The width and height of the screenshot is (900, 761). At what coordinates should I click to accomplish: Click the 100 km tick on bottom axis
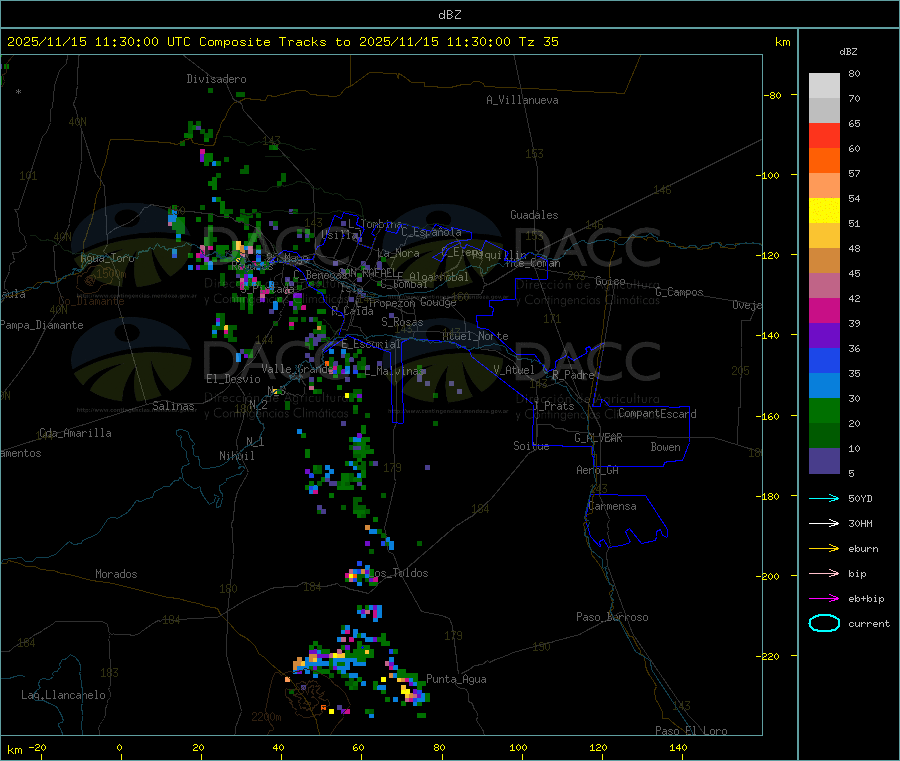(x=518, y=747)
